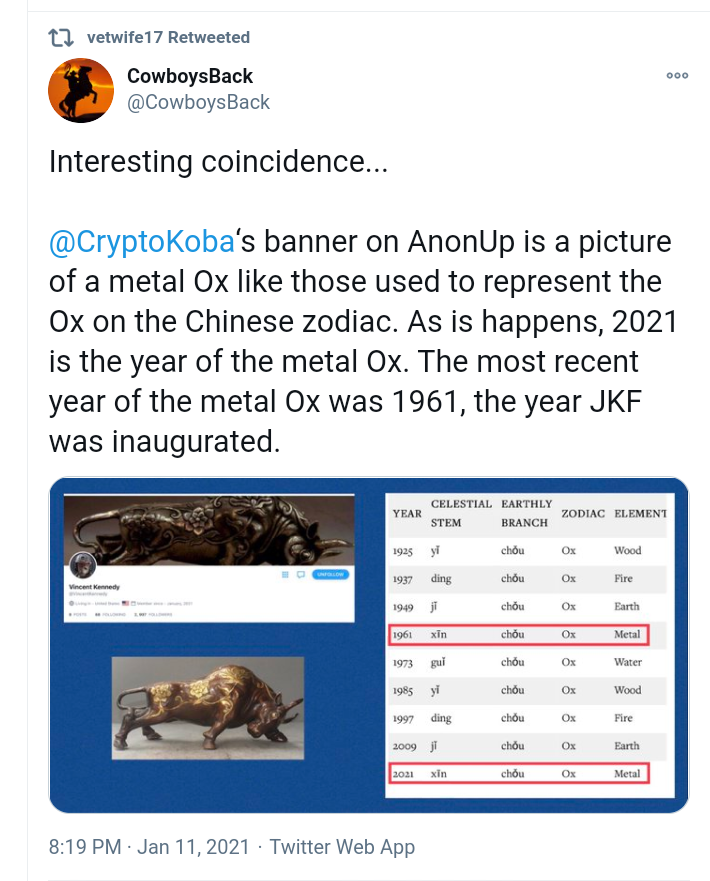Click the "Interesting coincidence..." tweet text
Screen dimensions: 710x881
pyautogui.click(x=219, y=163)
